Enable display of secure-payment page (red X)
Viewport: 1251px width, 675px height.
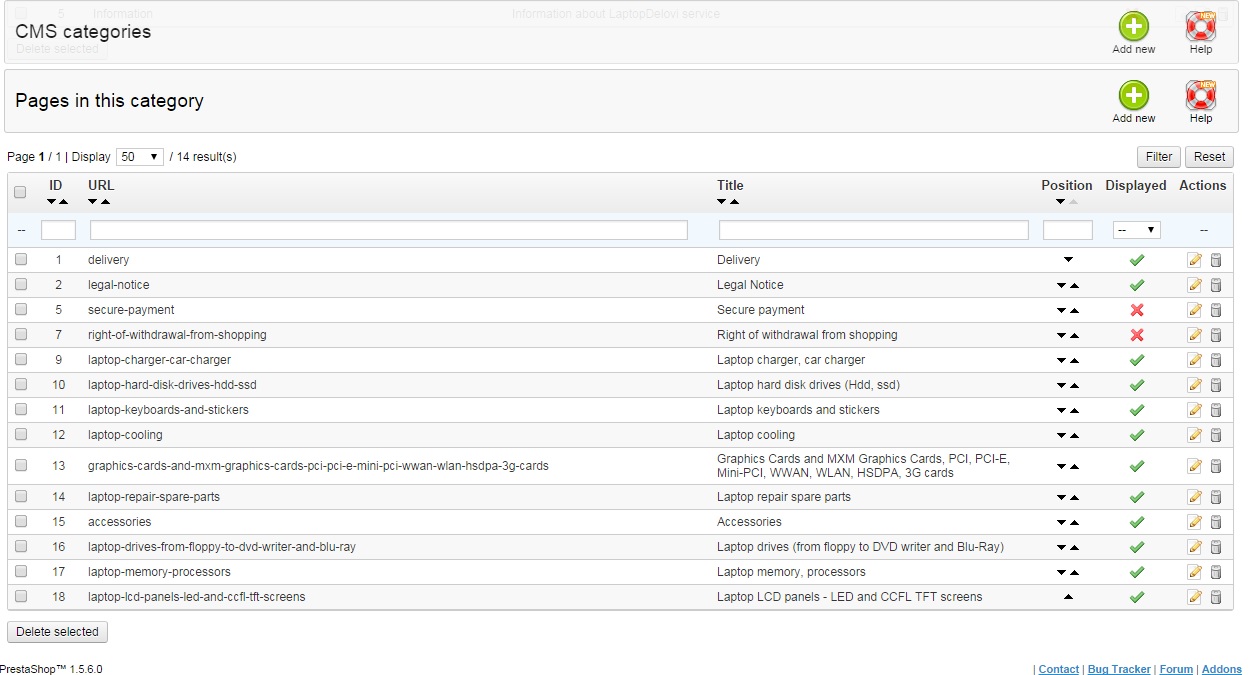click(1136, 310)
